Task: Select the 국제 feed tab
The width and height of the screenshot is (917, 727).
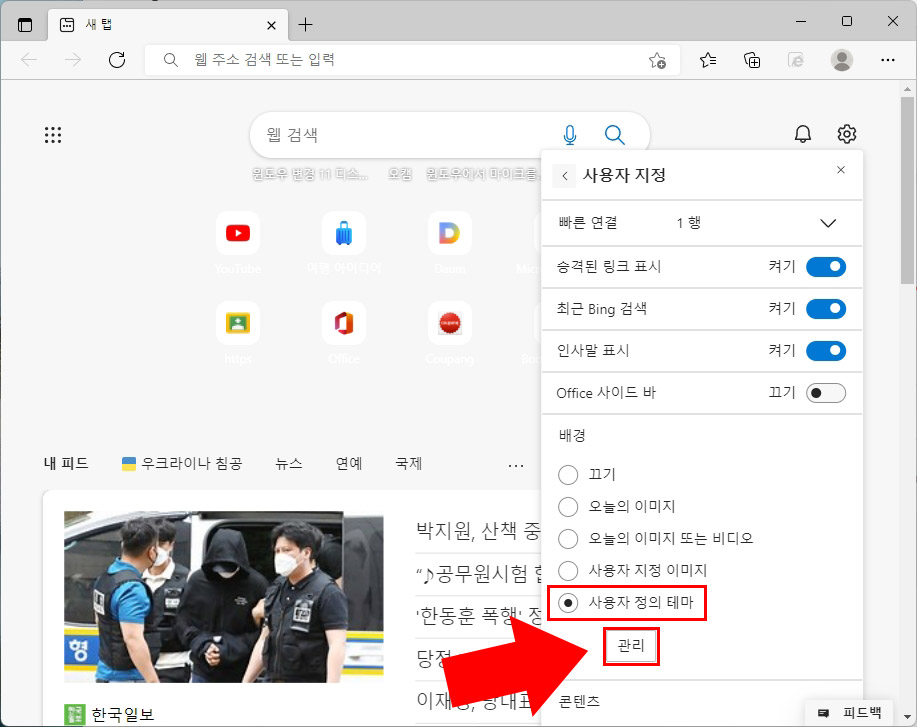Action: pyautogui.click(x=408, y=463)
